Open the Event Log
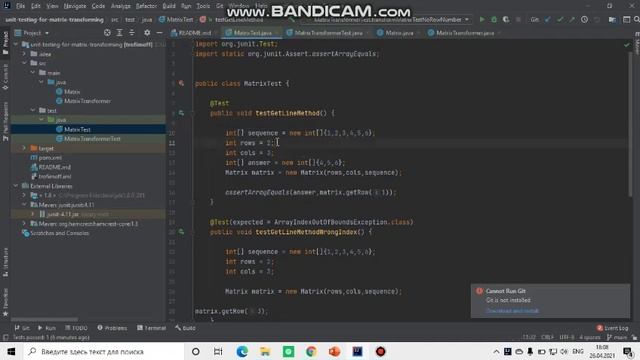The width and height of the screenshot is (640, 360). [613, 328]
